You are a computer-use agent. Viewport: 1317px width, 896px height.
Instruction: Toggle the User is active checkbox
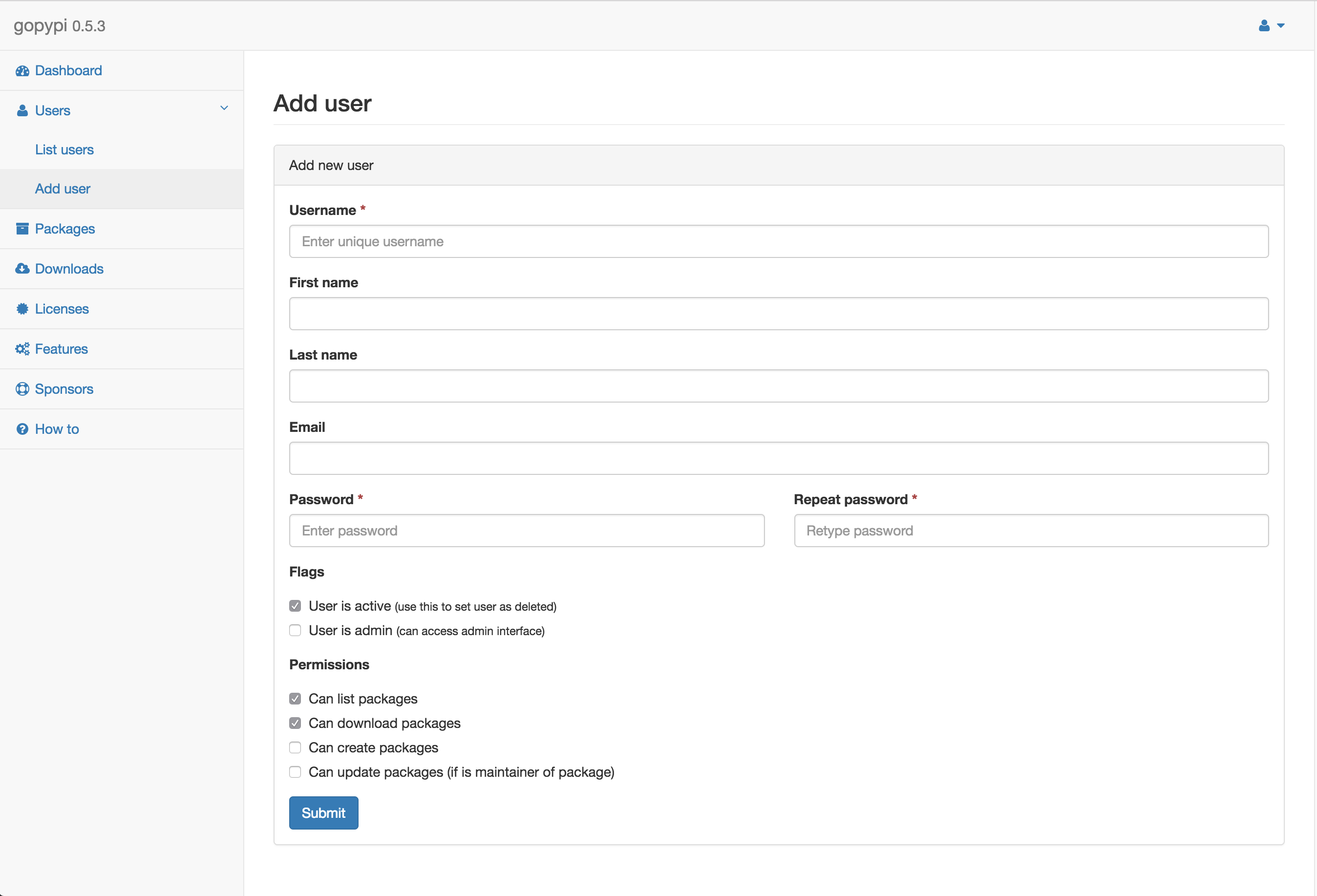(295, 606)
